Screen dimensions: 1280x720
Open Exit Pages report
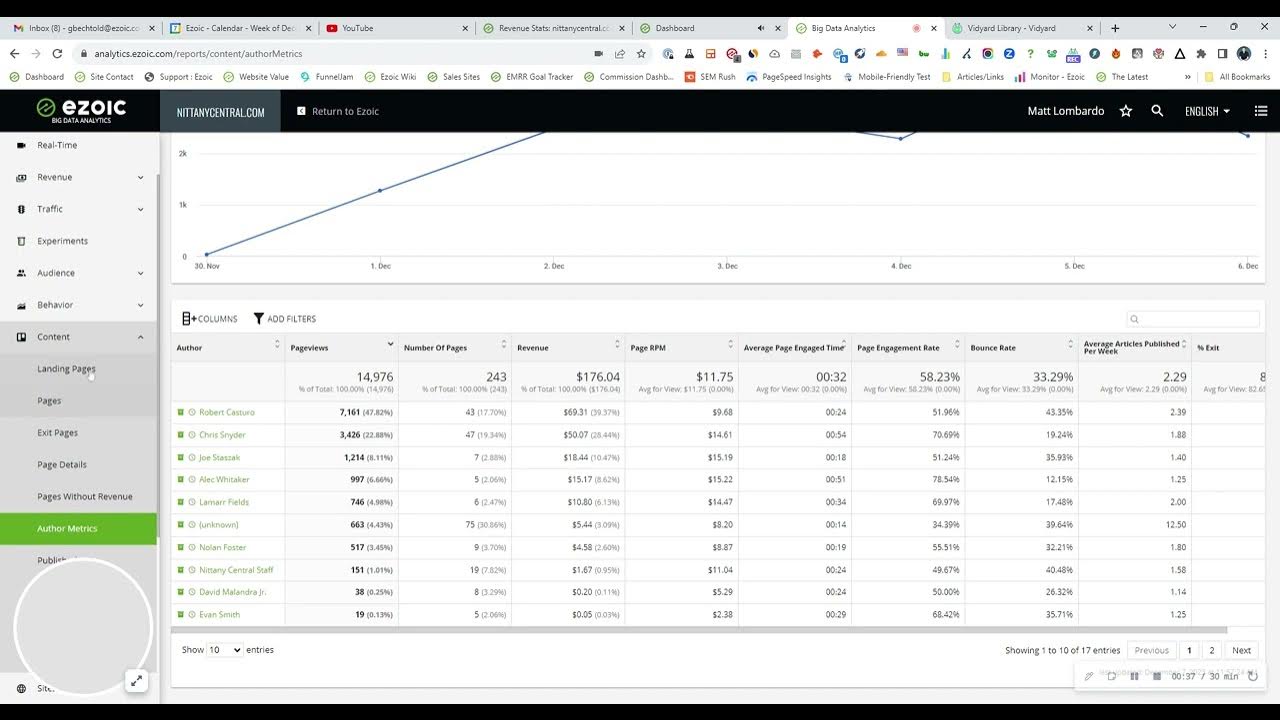57,433
